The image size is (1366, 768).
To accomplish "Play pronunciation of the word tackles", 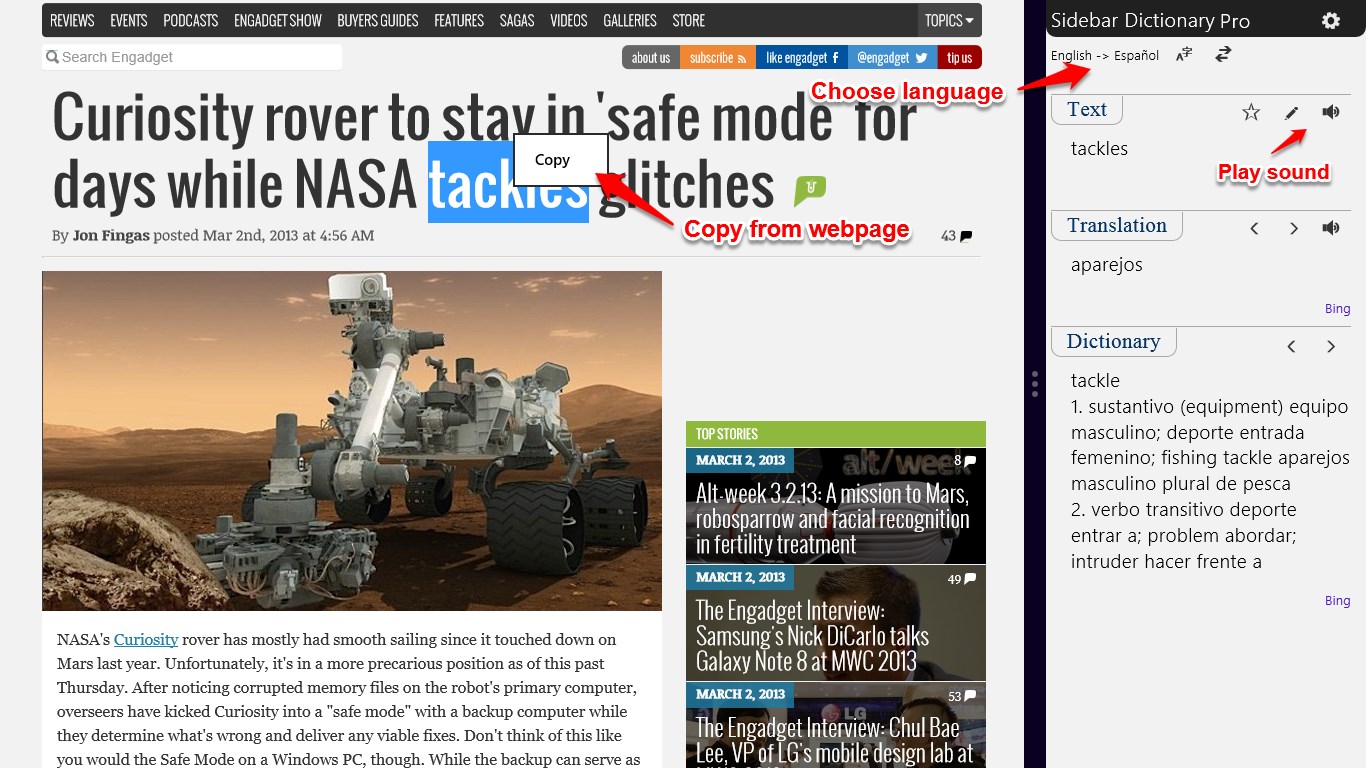I will click(1330, 112).
